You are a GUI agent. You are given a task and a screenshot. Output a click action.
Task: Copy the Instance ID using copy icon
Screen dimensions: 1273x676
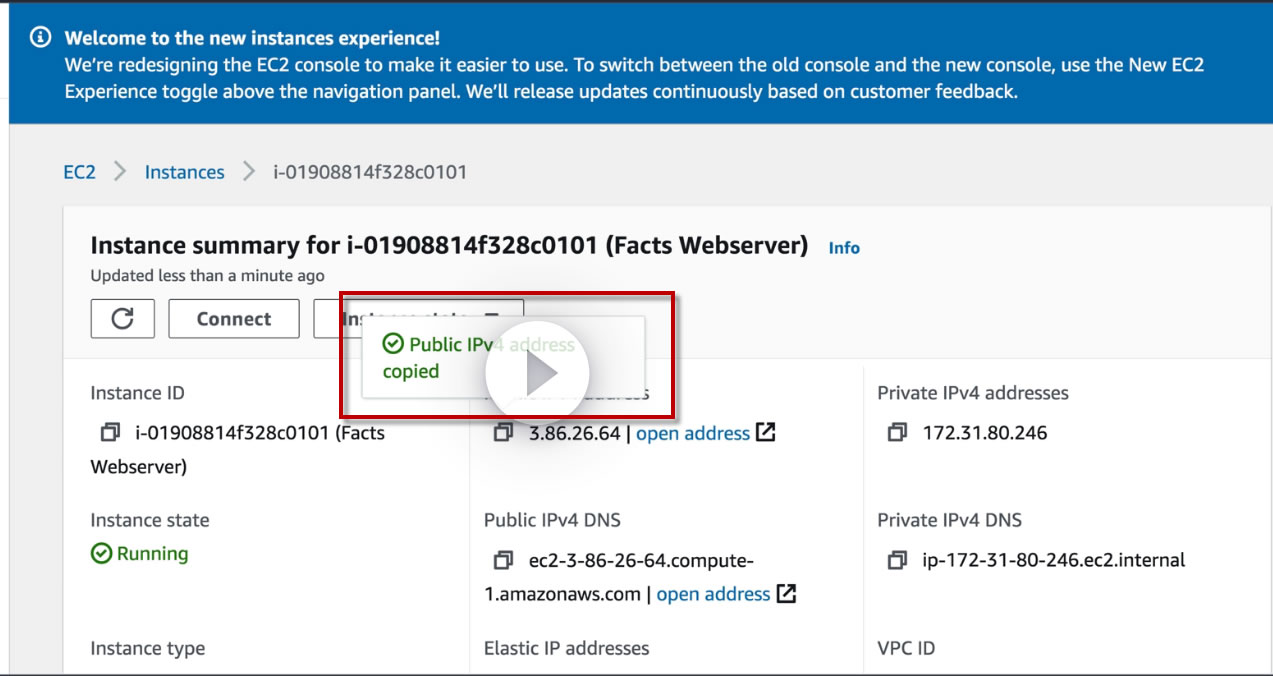110,433
